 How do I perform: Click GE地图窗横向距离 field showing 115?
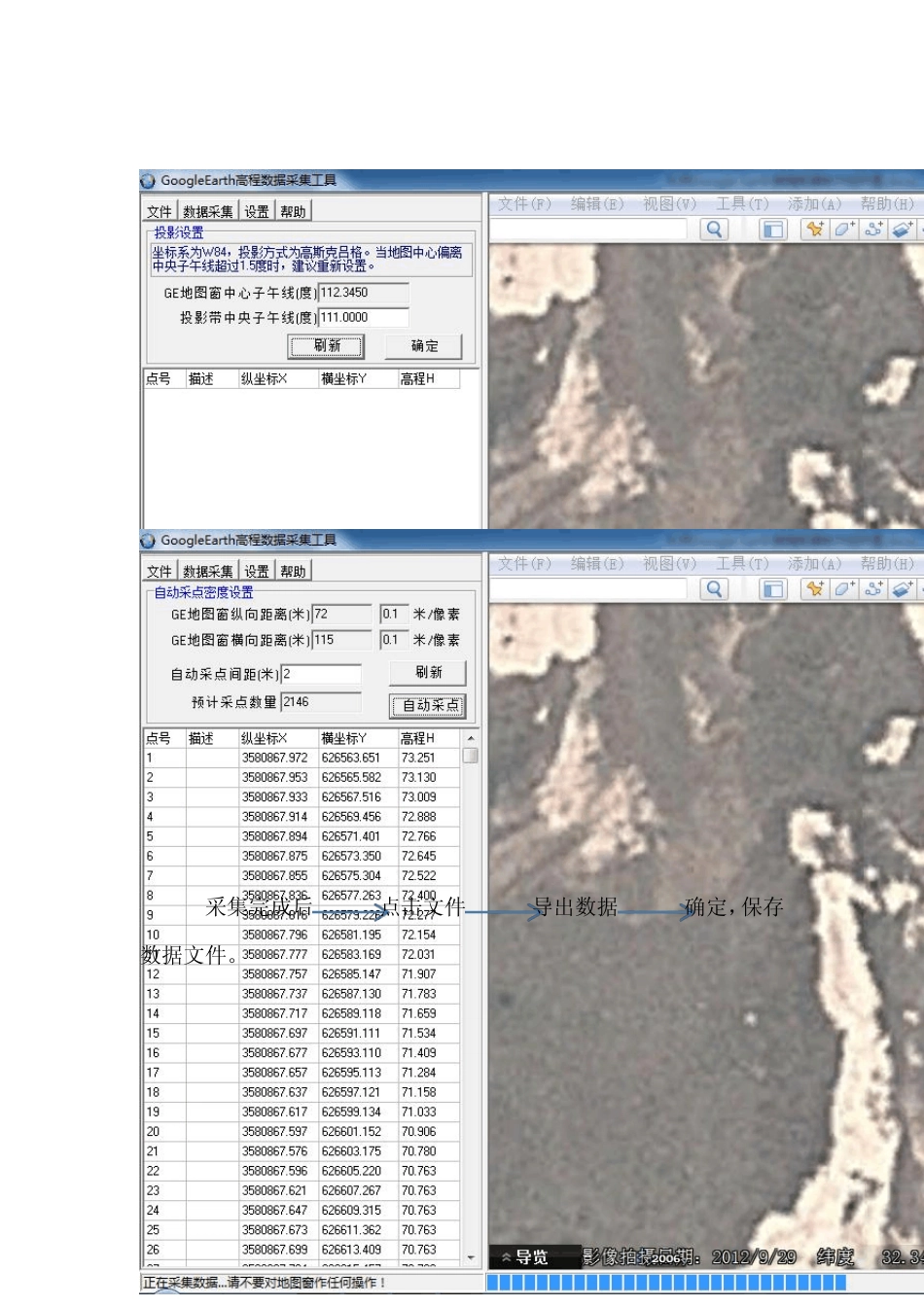[x=342, y=640]
